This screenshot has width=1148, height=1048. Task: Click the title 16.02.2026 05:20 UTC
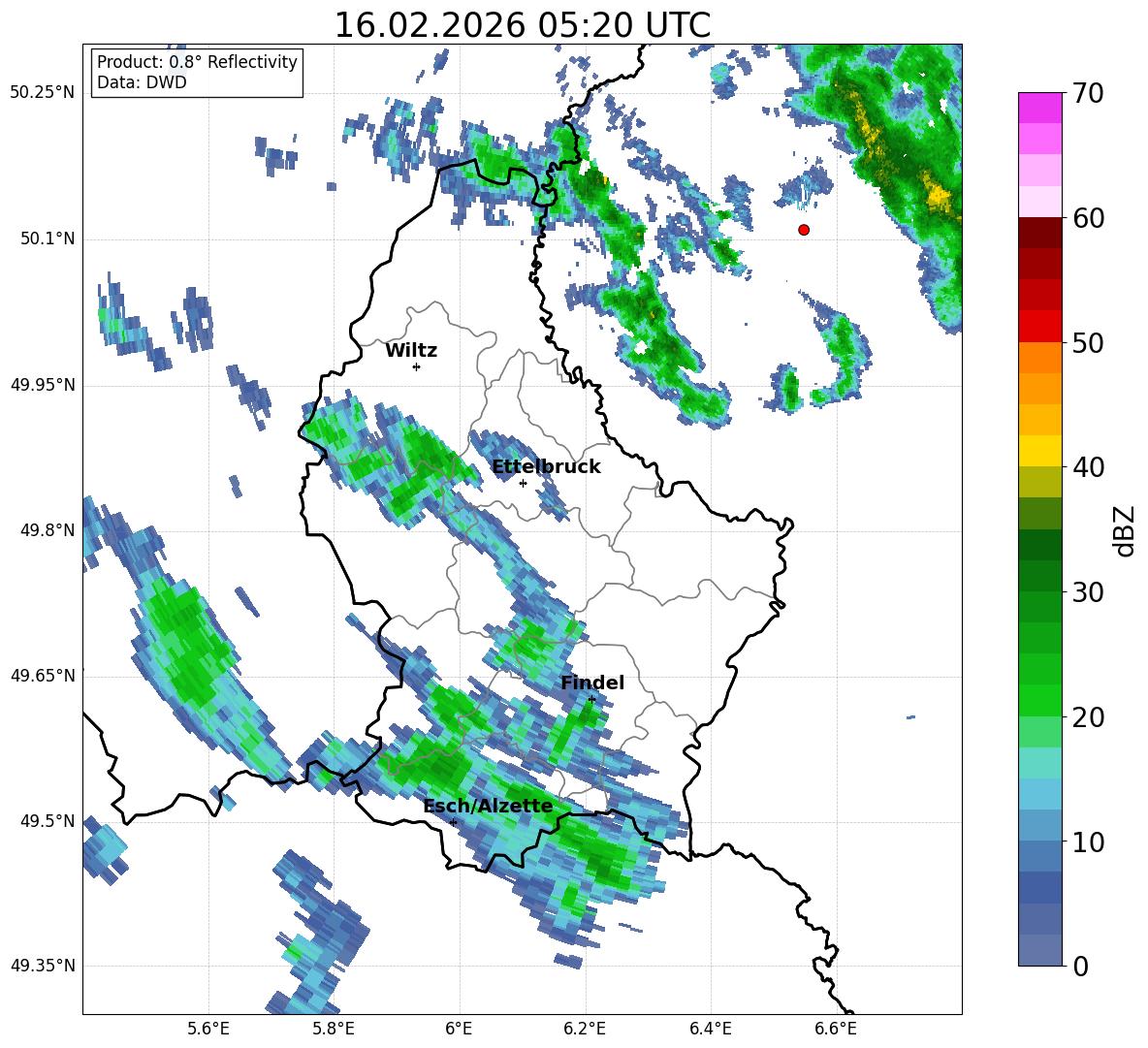523,25
